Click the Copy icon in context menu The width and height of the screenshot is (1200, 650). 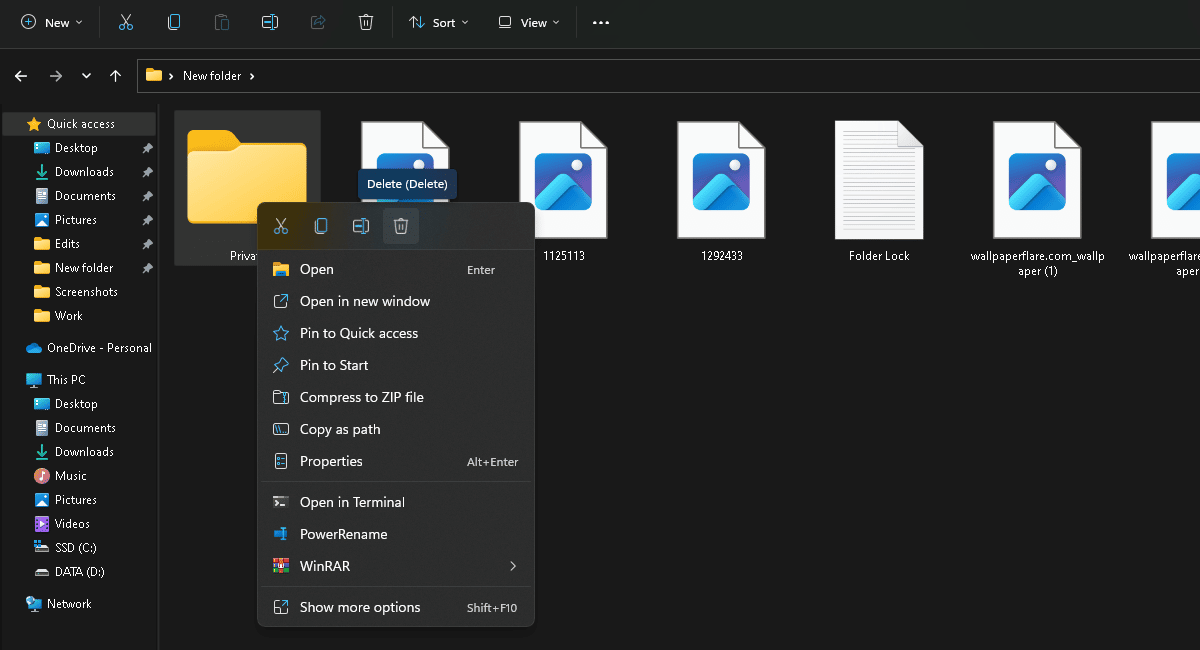(321, 226)
